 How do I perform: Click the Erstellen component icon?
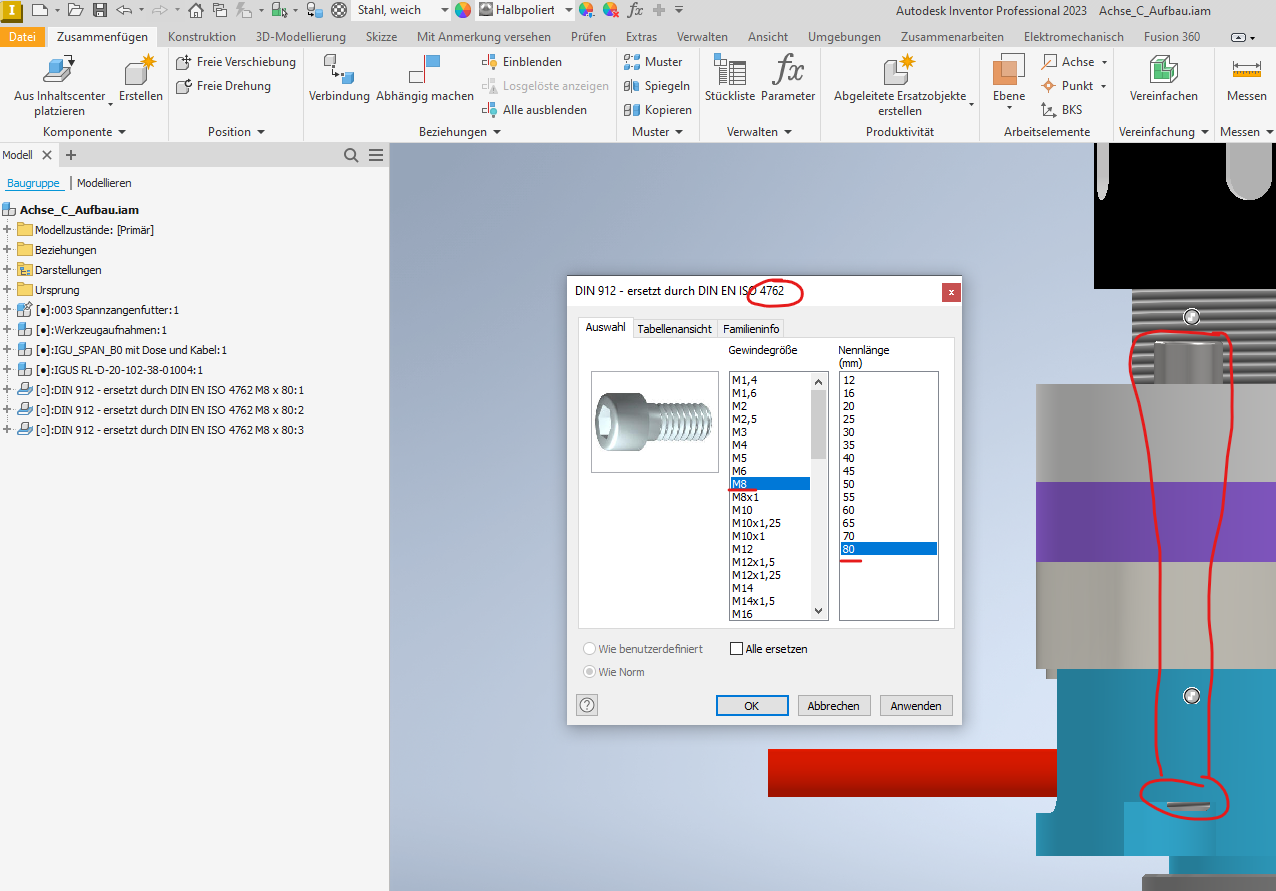(141, 80)
